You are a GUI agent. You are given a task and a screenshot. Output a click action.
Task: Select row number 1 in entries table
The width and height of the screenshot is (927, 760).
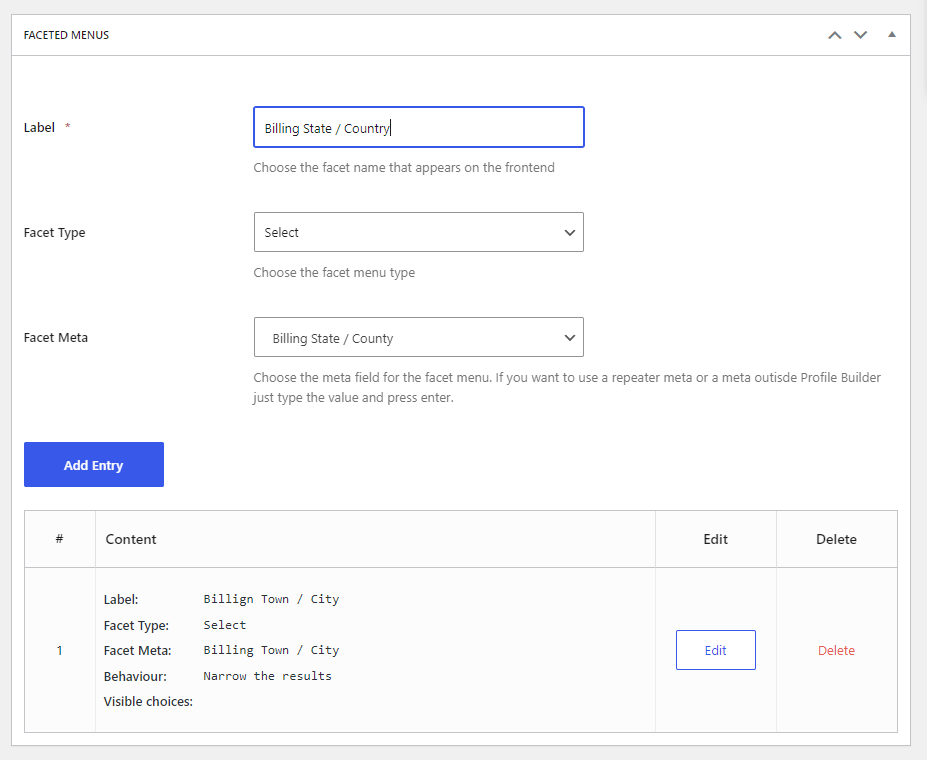(x=59, y=650)
